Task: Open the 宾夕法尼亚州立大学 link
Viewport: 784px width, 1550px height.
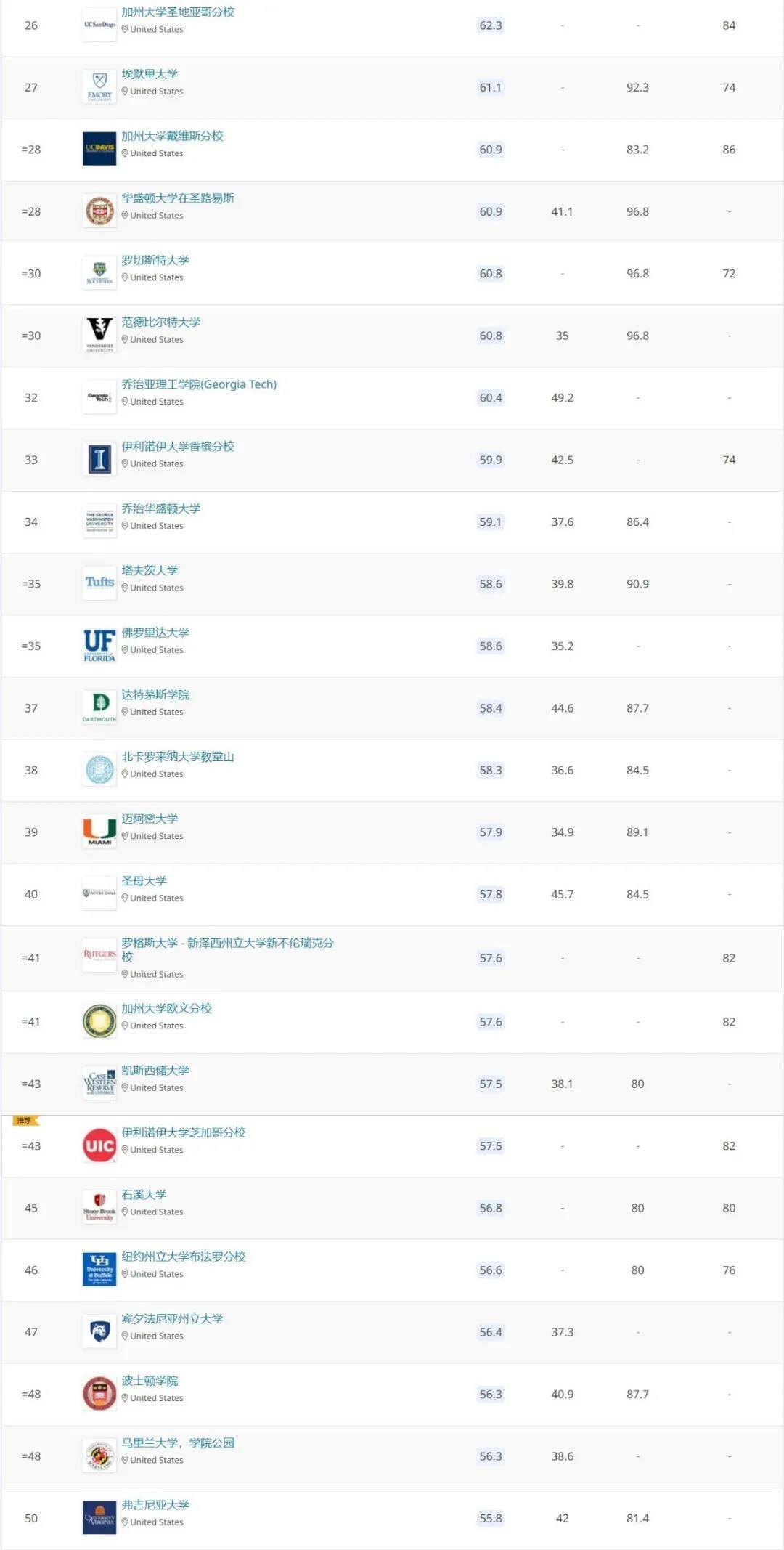Action: 172,1319
